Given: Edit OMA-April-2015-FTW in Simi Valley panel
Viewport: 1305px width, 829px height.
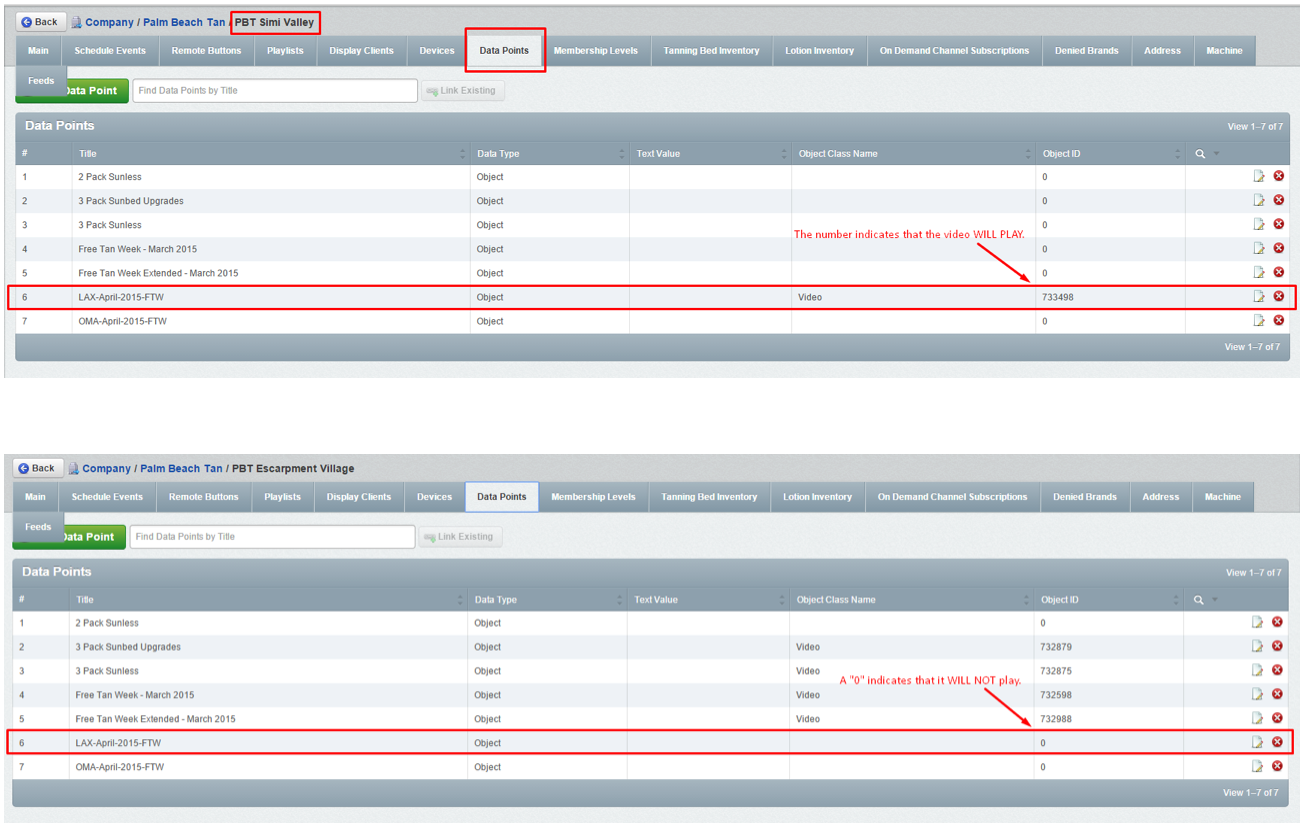Looking at the screenshot, I should (x=1259, y=320).
